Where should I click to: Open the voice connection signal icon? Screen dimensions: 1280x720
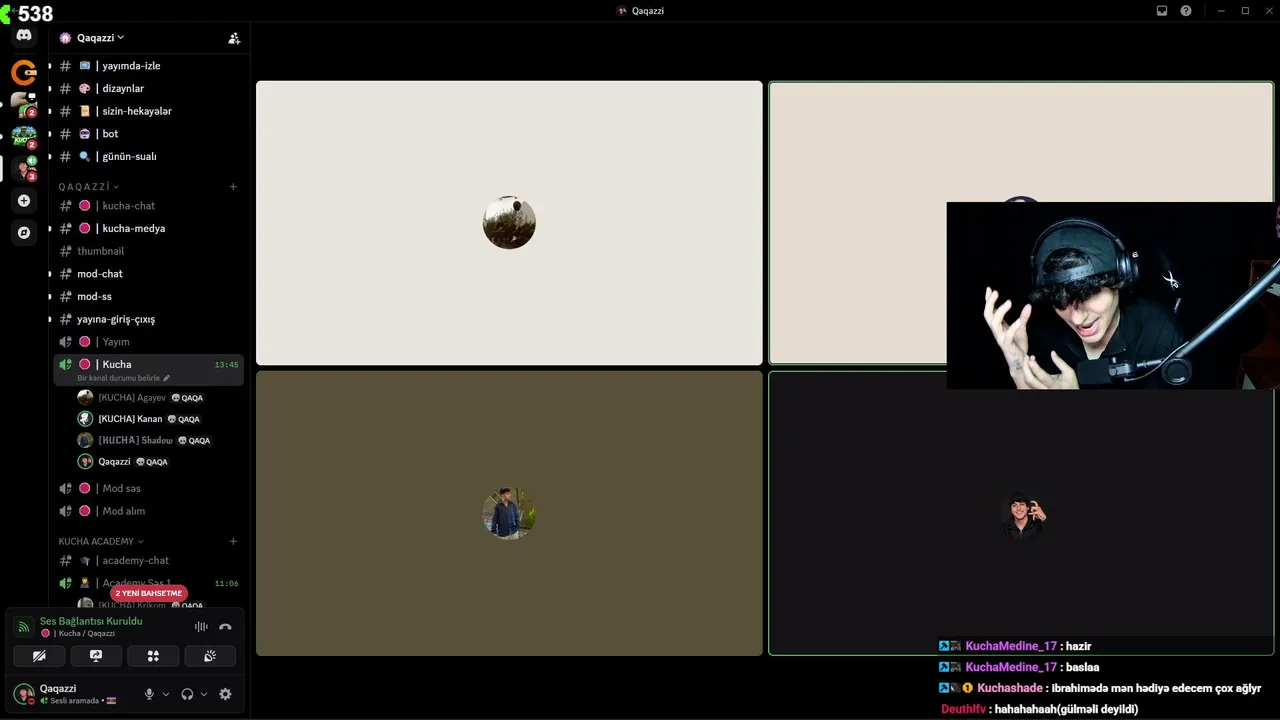[x=24, y=627]
